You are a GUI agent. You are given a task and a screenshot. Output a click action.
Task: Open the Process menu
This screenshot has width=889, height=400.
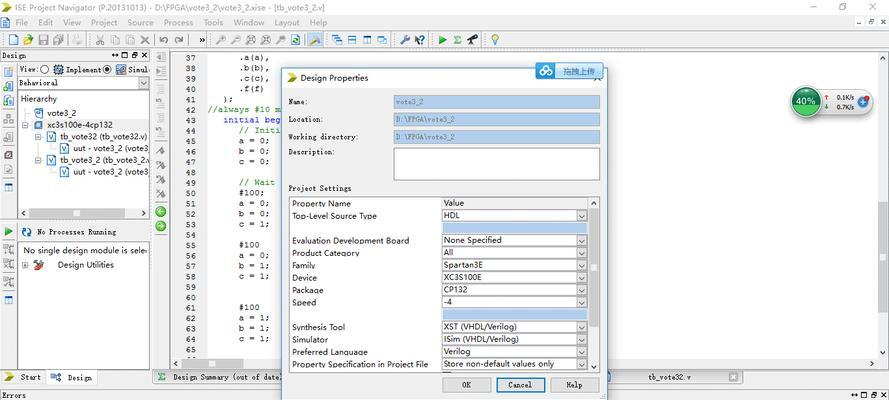click(x=179, y=23)
